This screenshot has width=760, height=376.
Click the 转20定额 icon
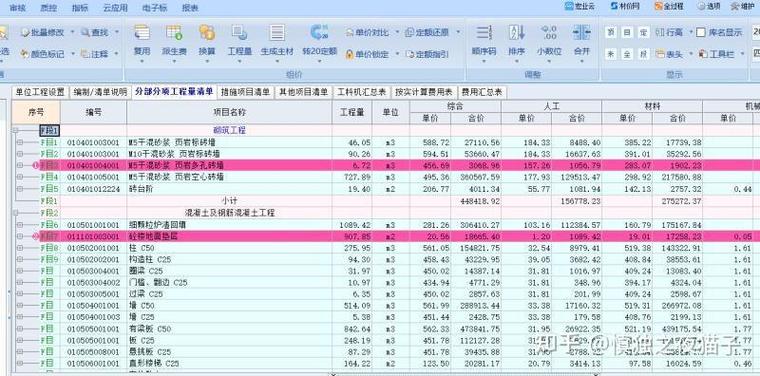319,32
